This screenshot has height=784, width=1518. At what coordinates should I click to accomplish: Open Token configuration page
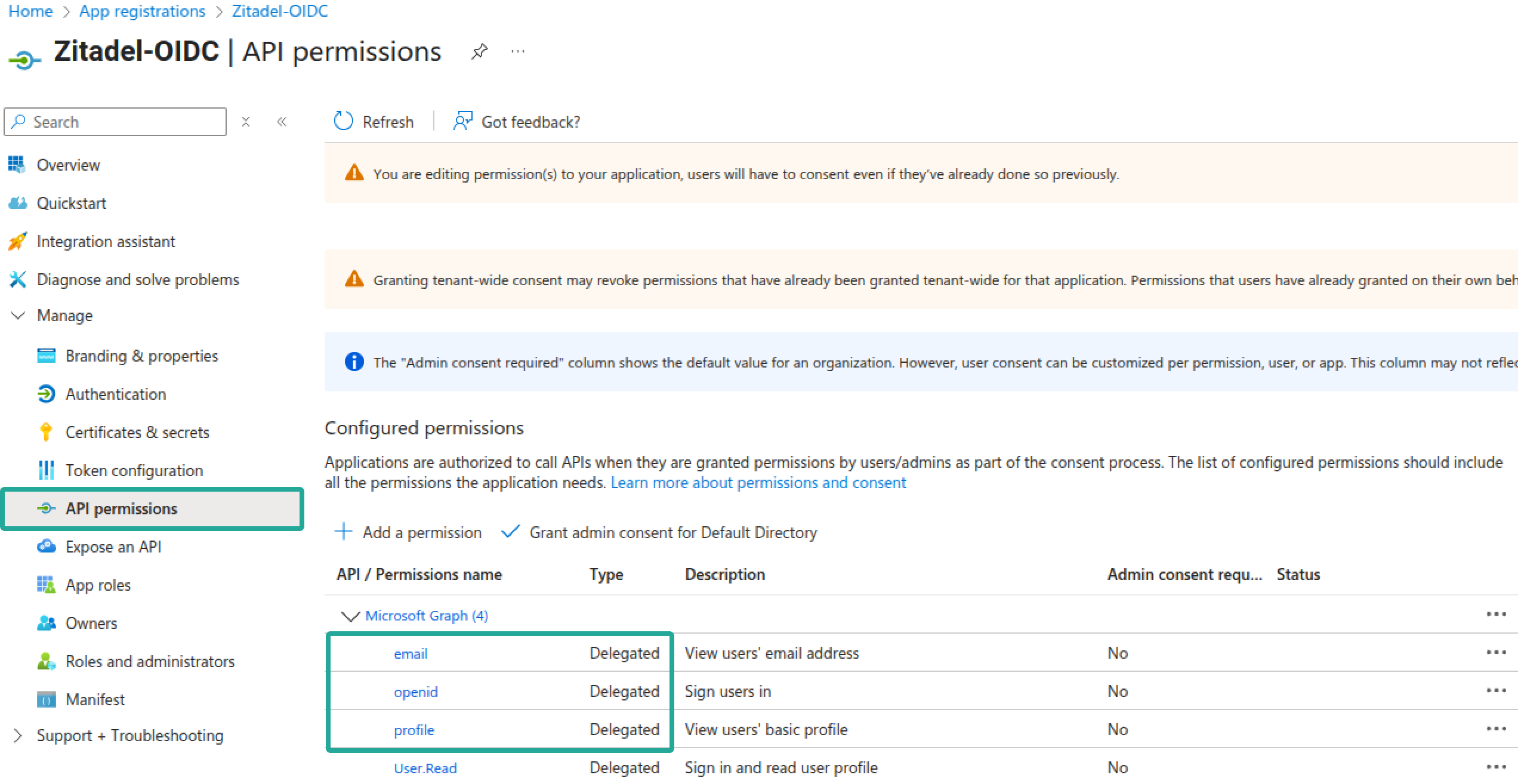pyautogui.click(x=134, y=470)
